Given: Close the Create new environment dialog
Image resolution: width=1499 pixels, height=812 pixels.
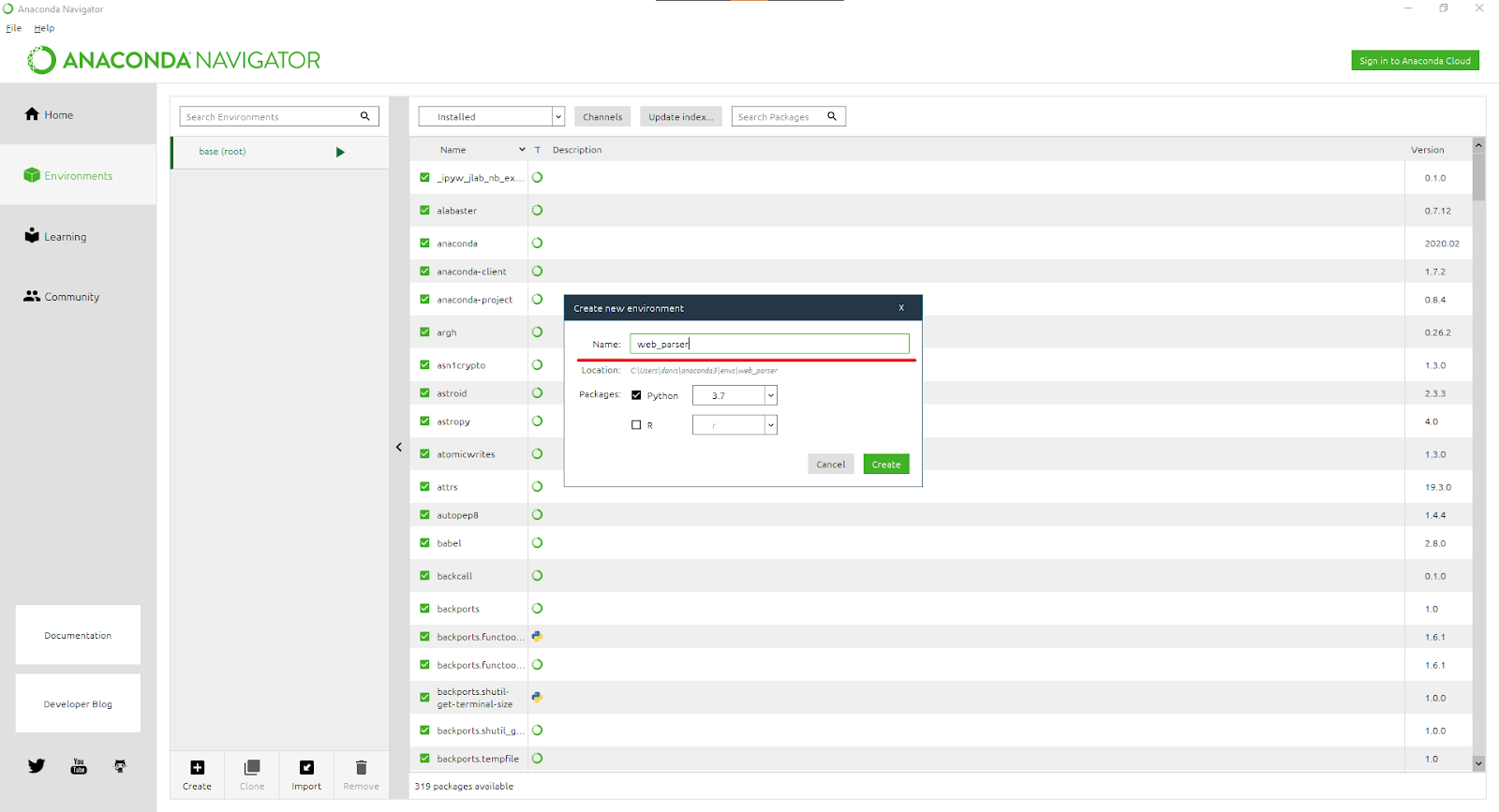Looking at the screenshot, I should pos(901,307).
